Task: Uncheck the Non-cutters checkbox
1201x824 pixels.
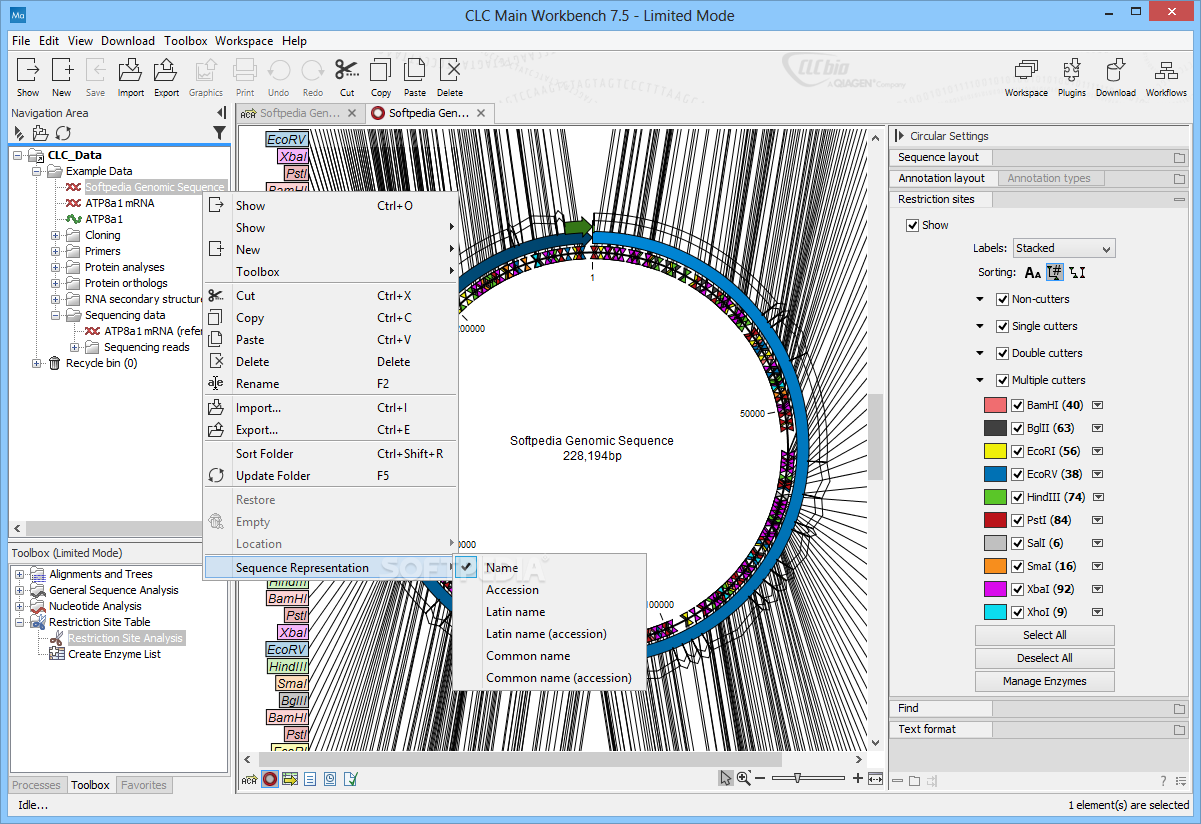Action: click(x=1003, y=299)
